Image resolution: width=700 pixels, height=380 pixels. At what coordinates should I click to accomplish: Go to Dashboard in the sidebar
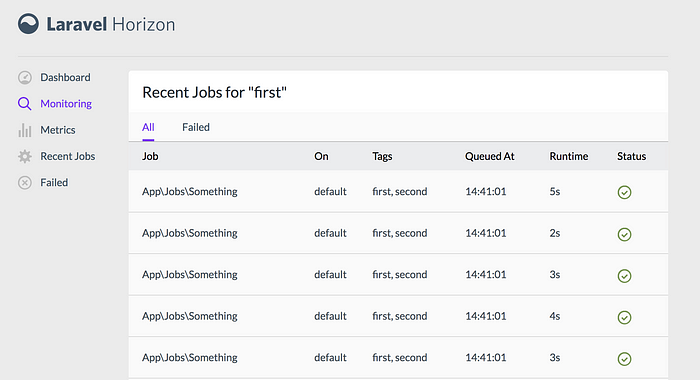point(65,77)
